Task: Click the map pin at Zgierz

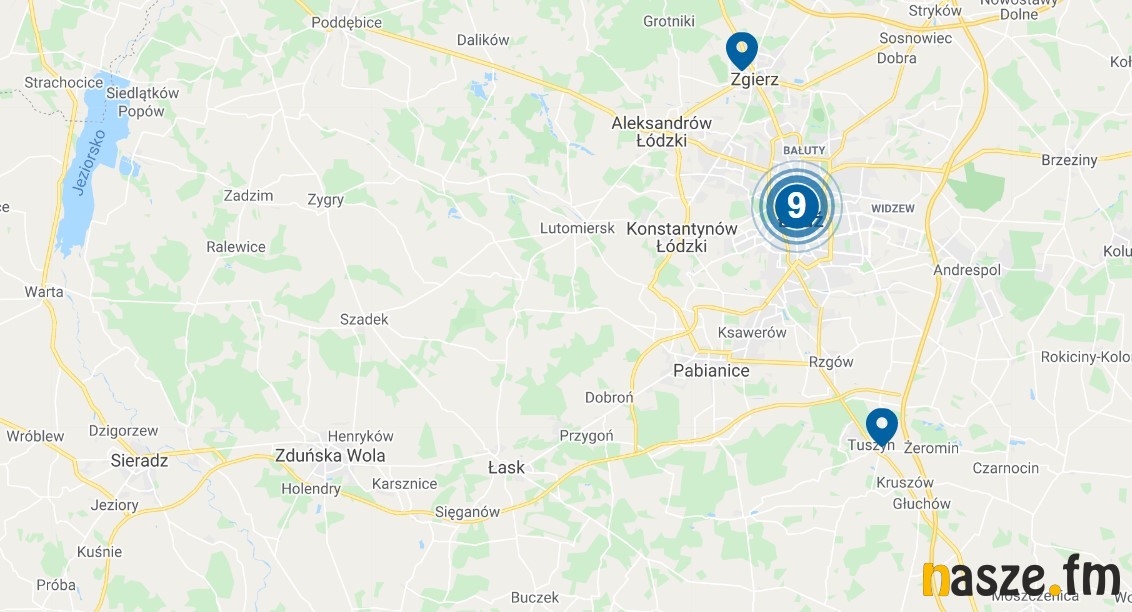Action: 741,51
